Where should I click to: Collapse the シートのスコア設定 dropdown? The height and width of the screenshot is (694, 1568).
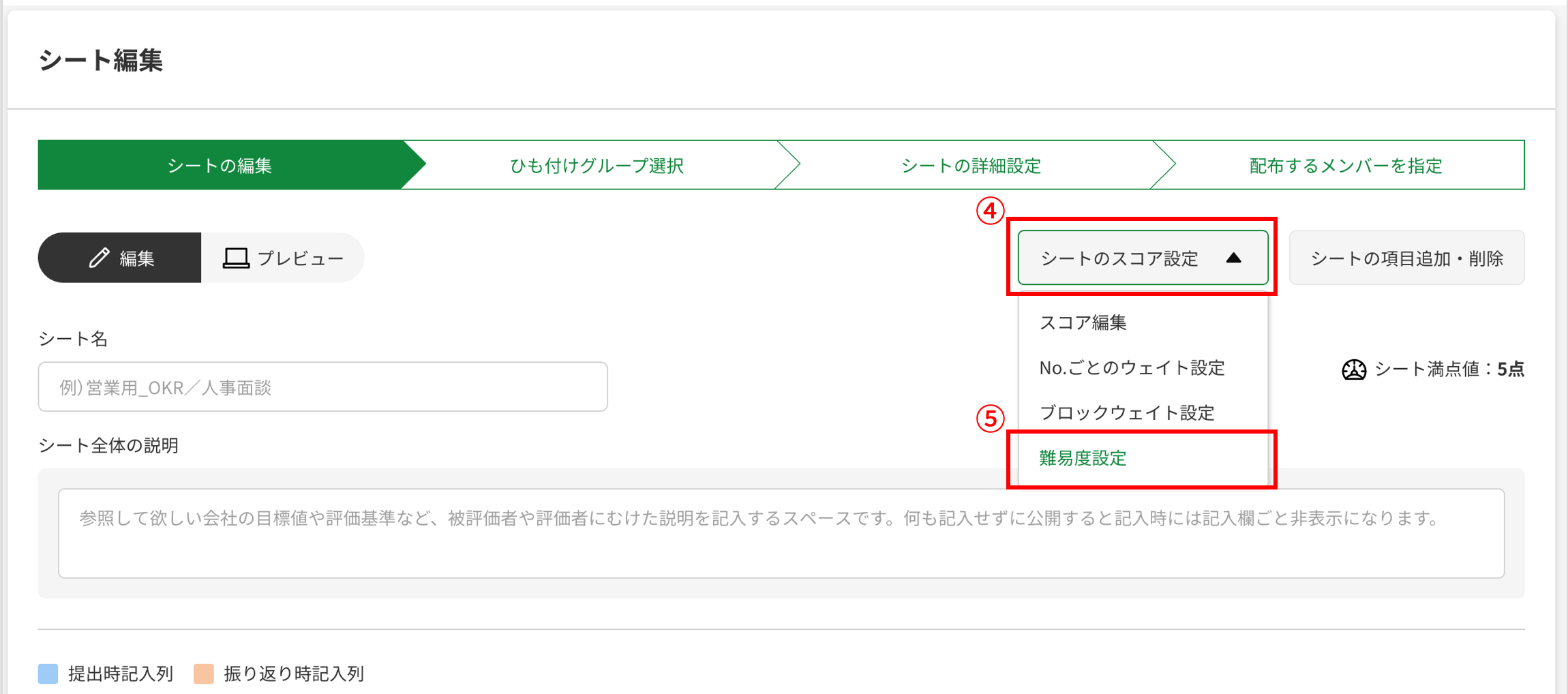point(1143,258)
